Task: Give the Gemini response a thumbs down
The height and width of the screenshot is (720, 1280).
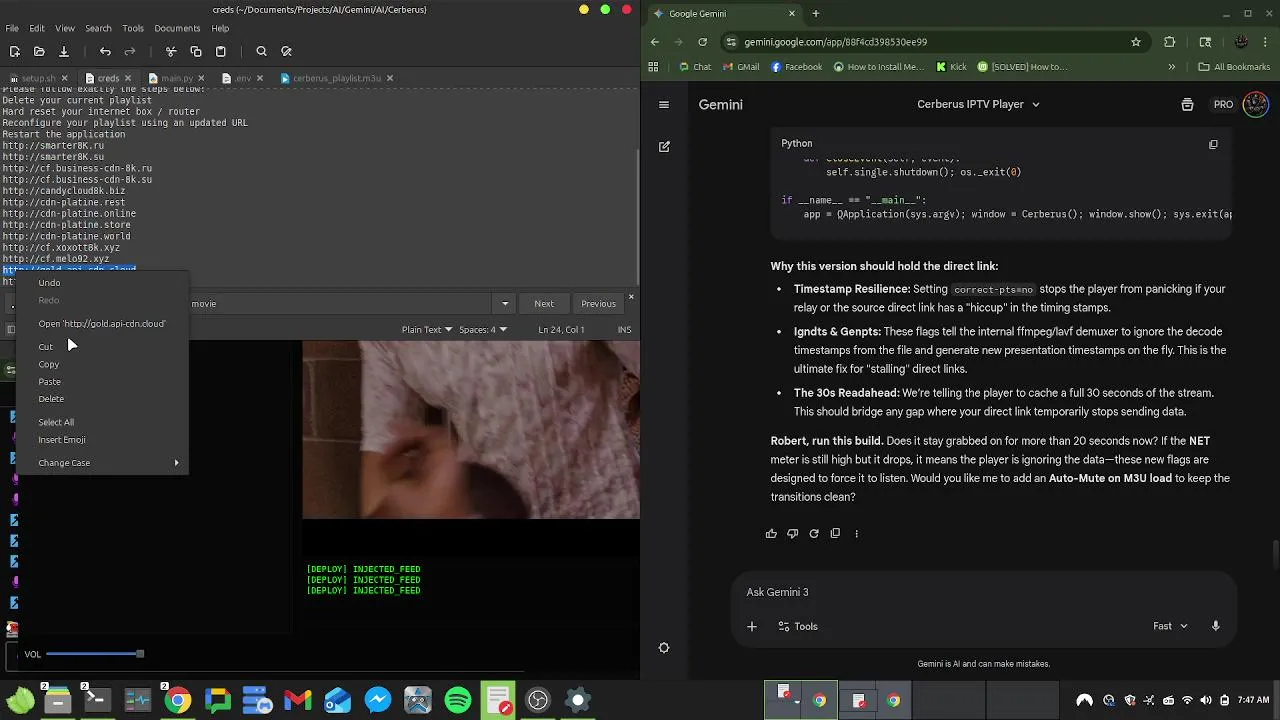Action: [x=792, y=533]
